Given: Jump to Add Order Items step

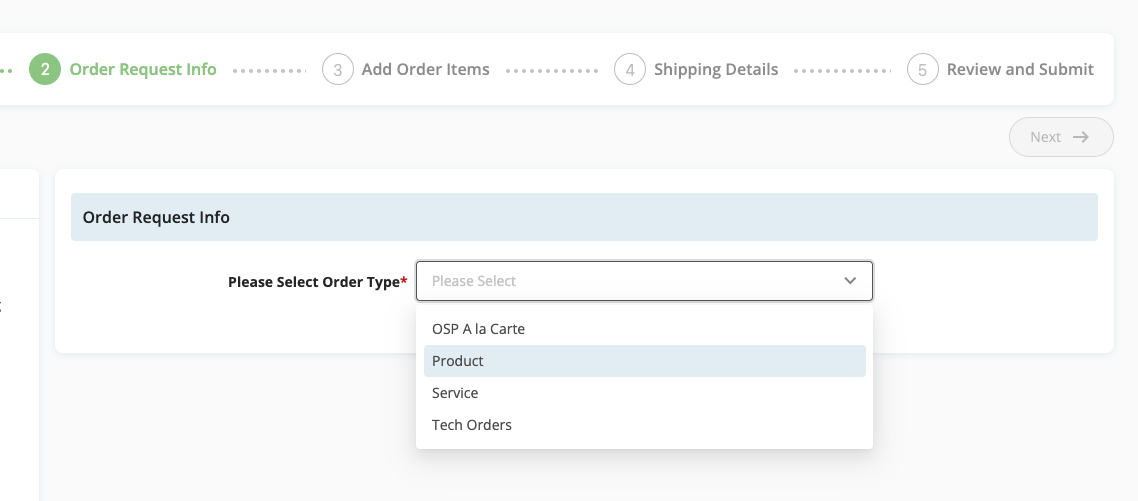Looking at the screenshot, I should (406, 70).
